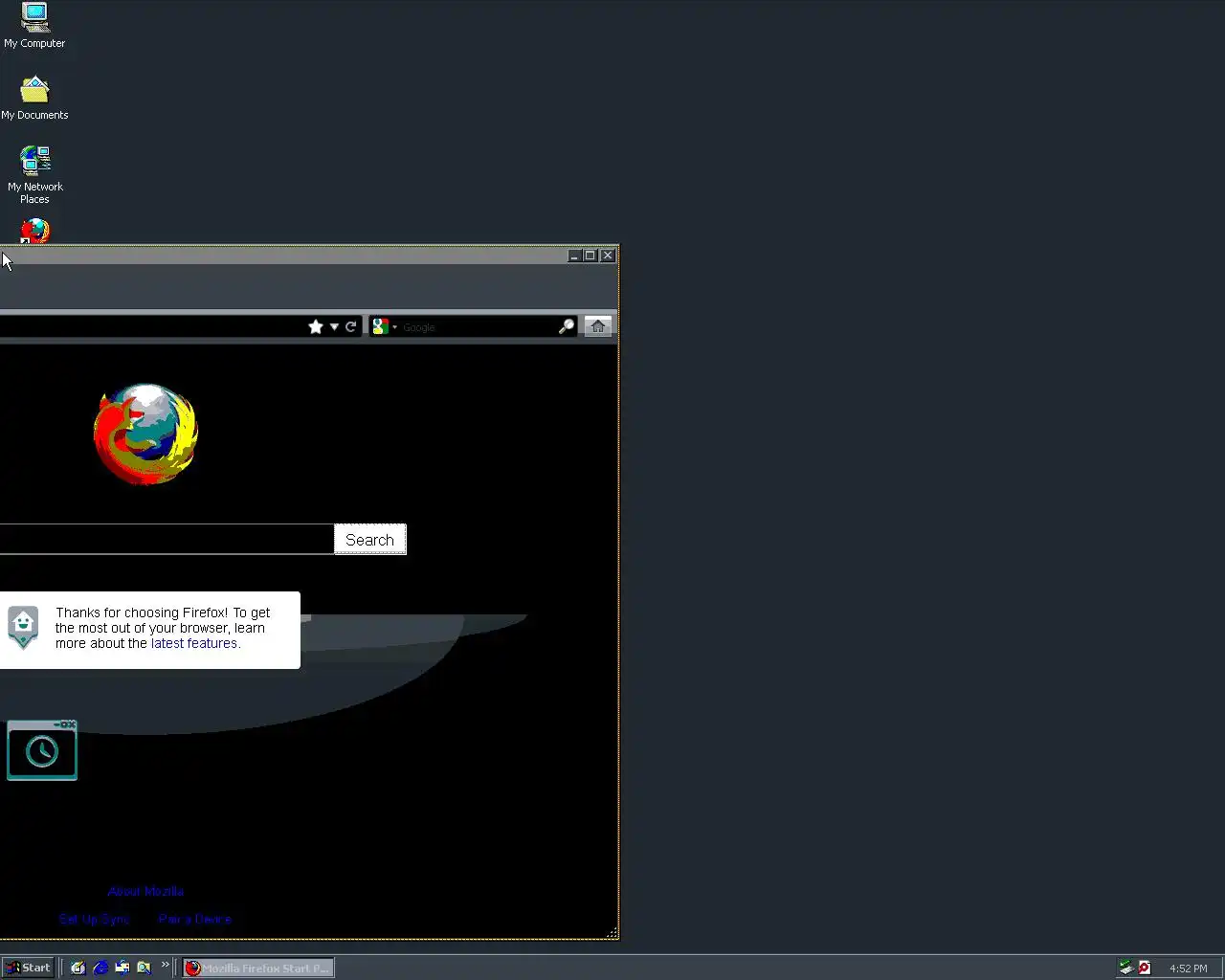Show Desktop from the quick launch bar
Image resolution: width=1225 pixels, height=980 pixels.
click(78, 968)
